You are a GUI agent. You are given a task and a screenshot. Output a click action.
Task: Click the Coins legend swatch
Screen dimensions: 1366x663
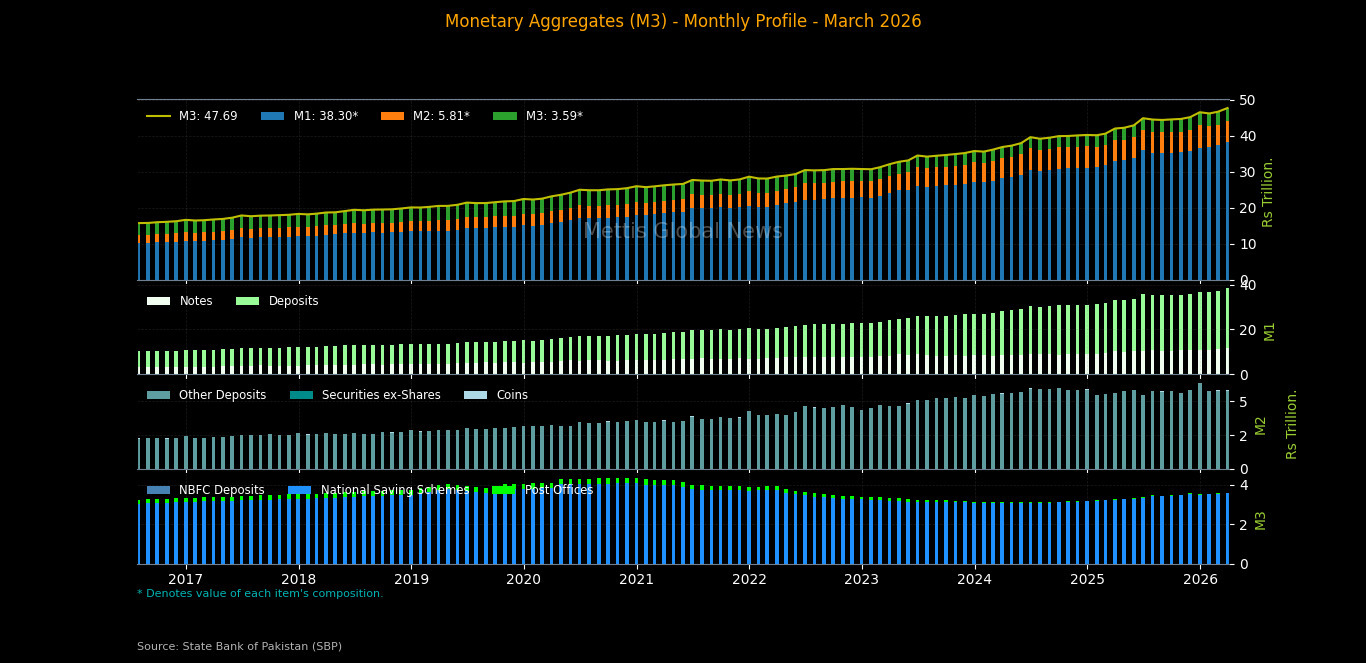[x=475, y=395]
